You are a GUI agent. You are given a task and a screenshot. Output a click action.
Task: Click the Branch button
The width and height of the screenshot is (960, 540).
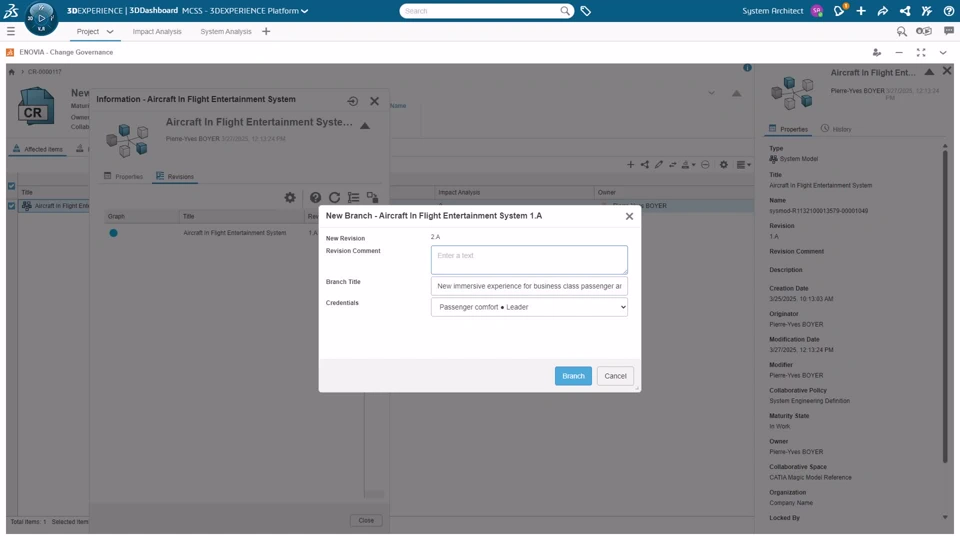(573, 376)
